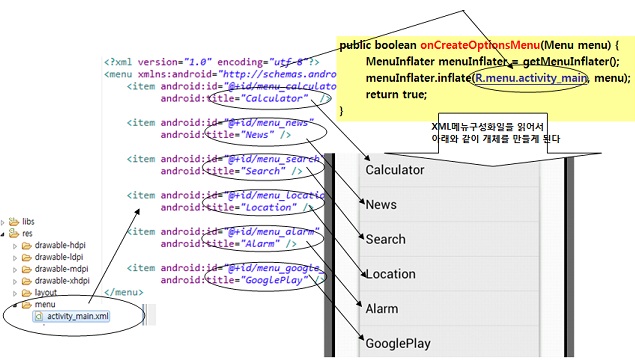This screenshot has height=363, width=635.
Task: Choose the Search menu item
Action: (x=450, y=239)
